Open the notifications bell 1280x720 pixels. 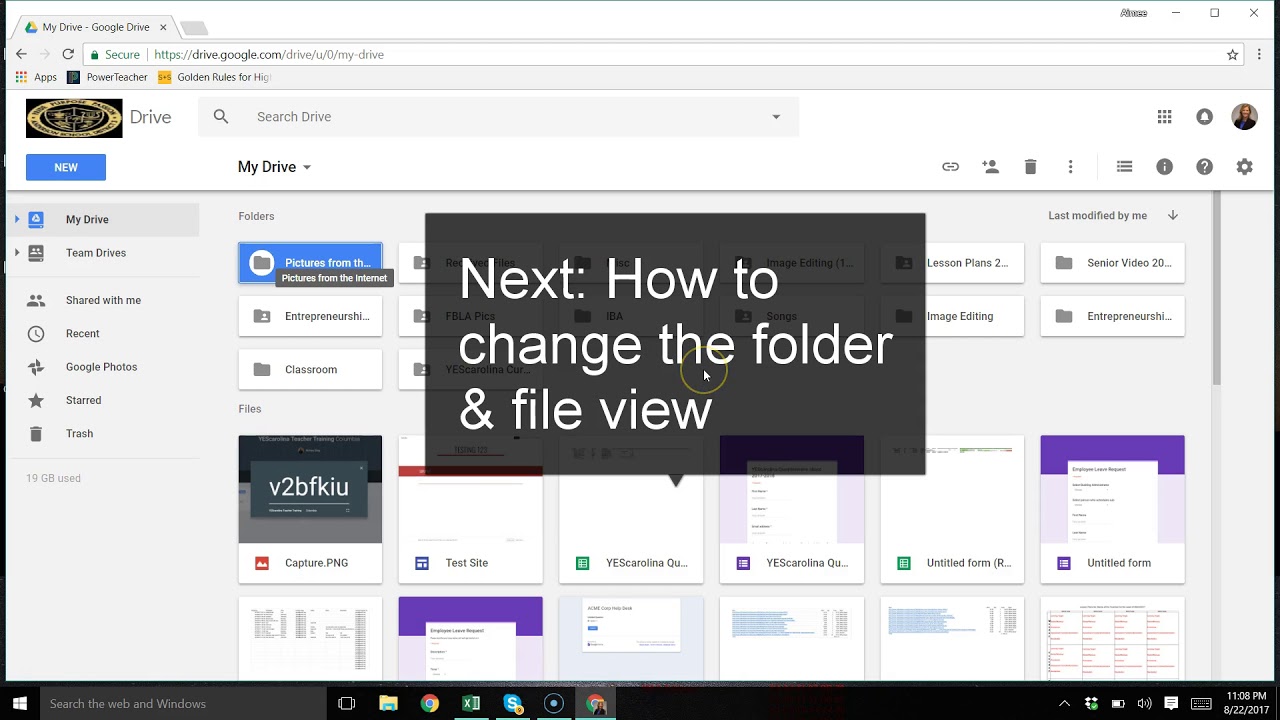[1204, 117]
